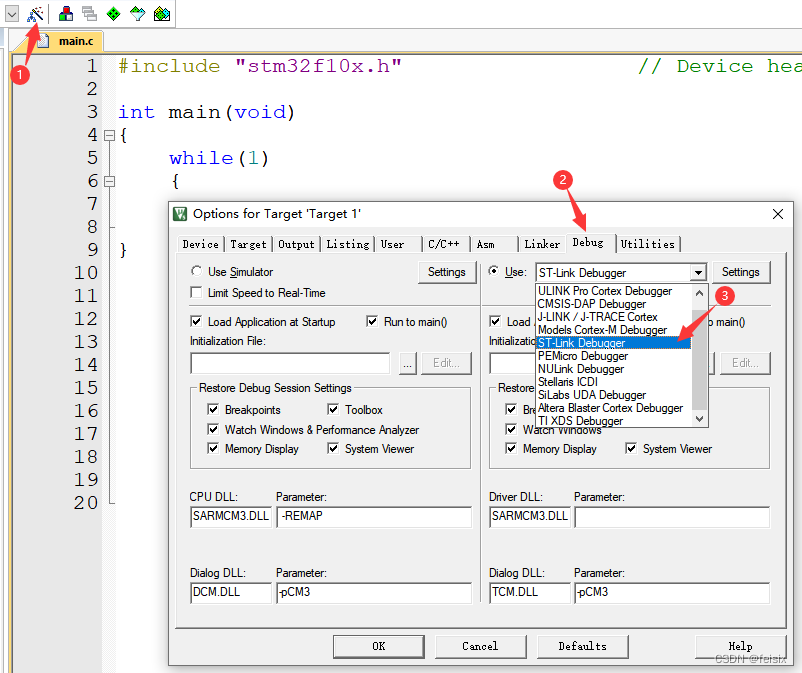The height and width of the screenshot is (673, 802).
Task: Choose NULink Debugger from list
Action: coord(613,369)
